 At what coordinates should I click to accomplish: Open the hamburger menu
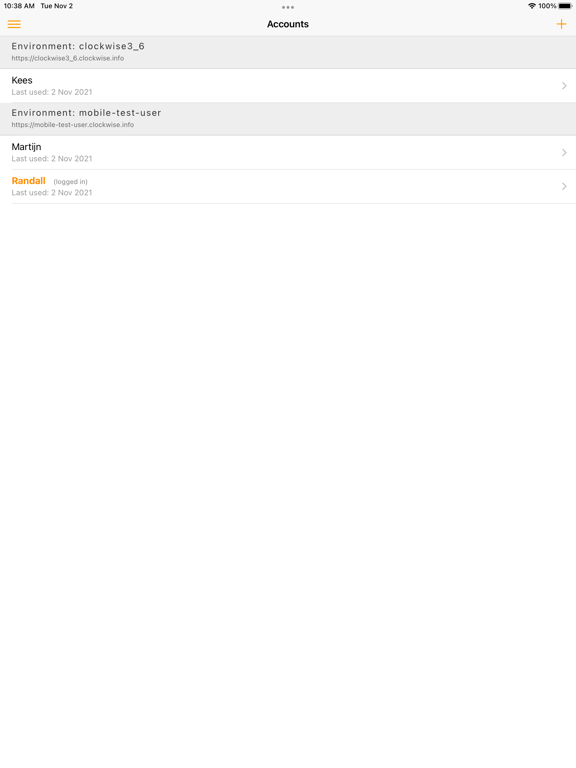point(14,24)
